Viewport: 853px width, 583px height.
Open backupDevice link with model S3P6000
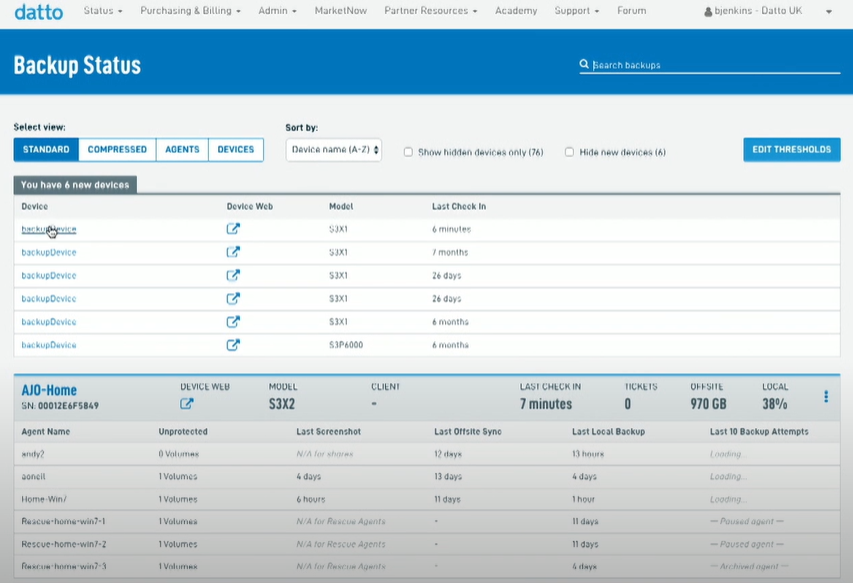tap(49, 345)
